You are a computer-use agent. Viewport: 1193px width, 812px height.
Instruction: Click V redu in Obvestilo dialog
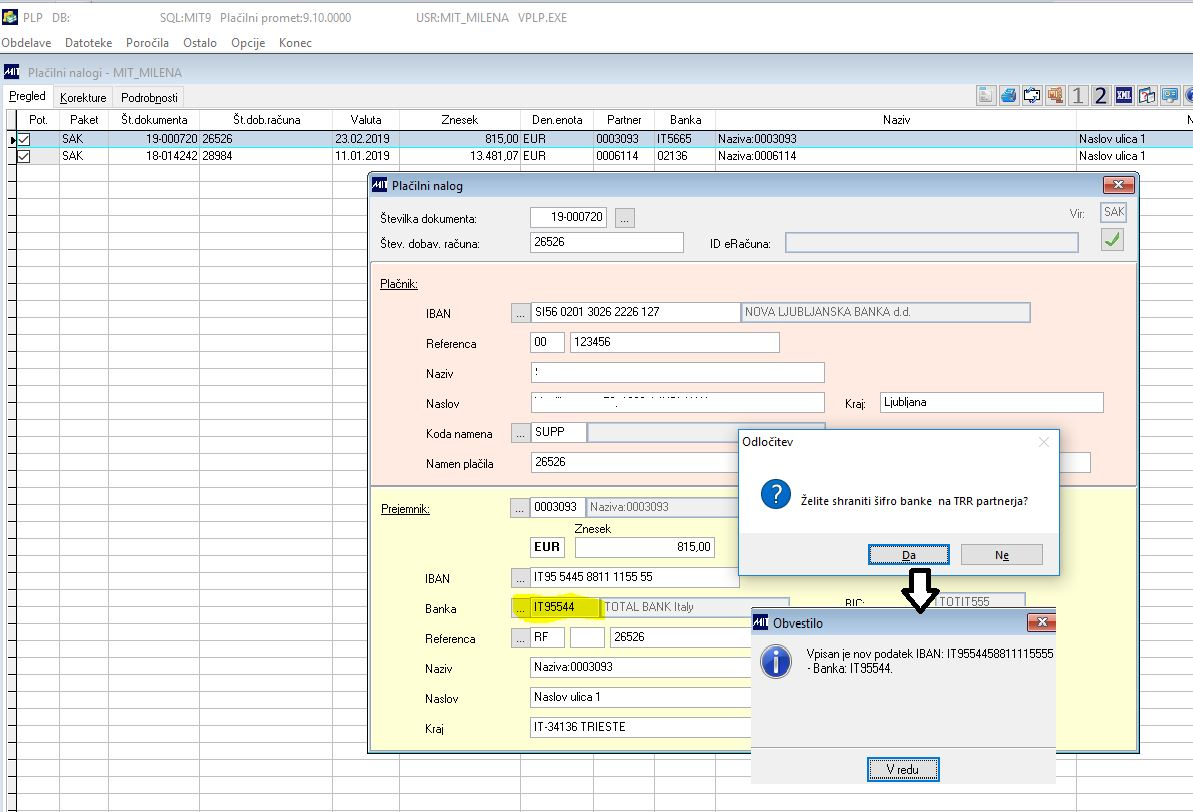coord(902,769)
